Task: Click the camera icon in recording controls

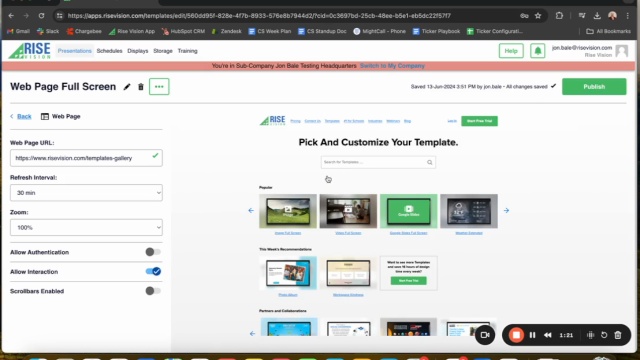Action: point(485,335)
